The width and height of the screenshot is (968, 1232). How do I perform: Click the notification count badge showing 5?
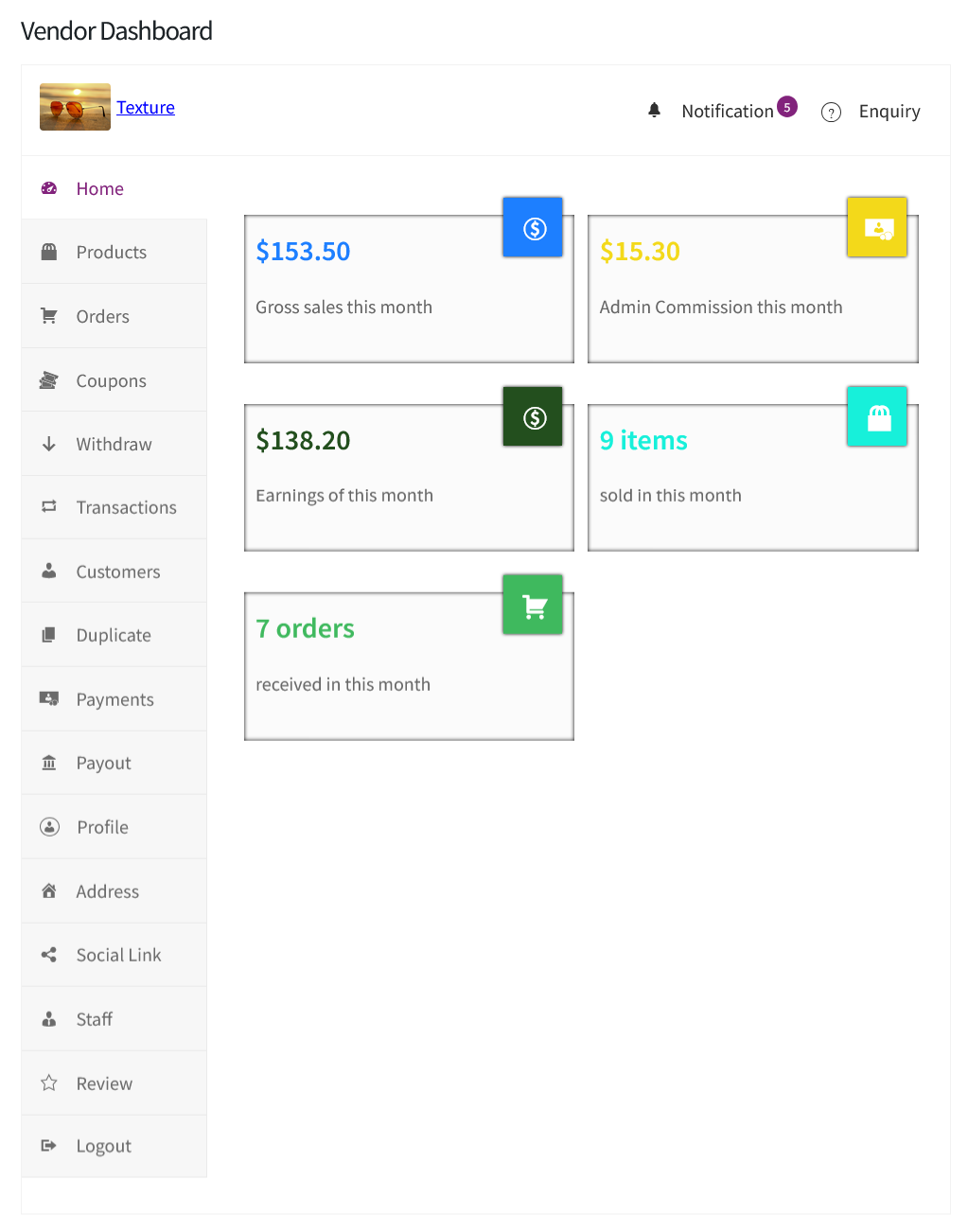[786, 107]
